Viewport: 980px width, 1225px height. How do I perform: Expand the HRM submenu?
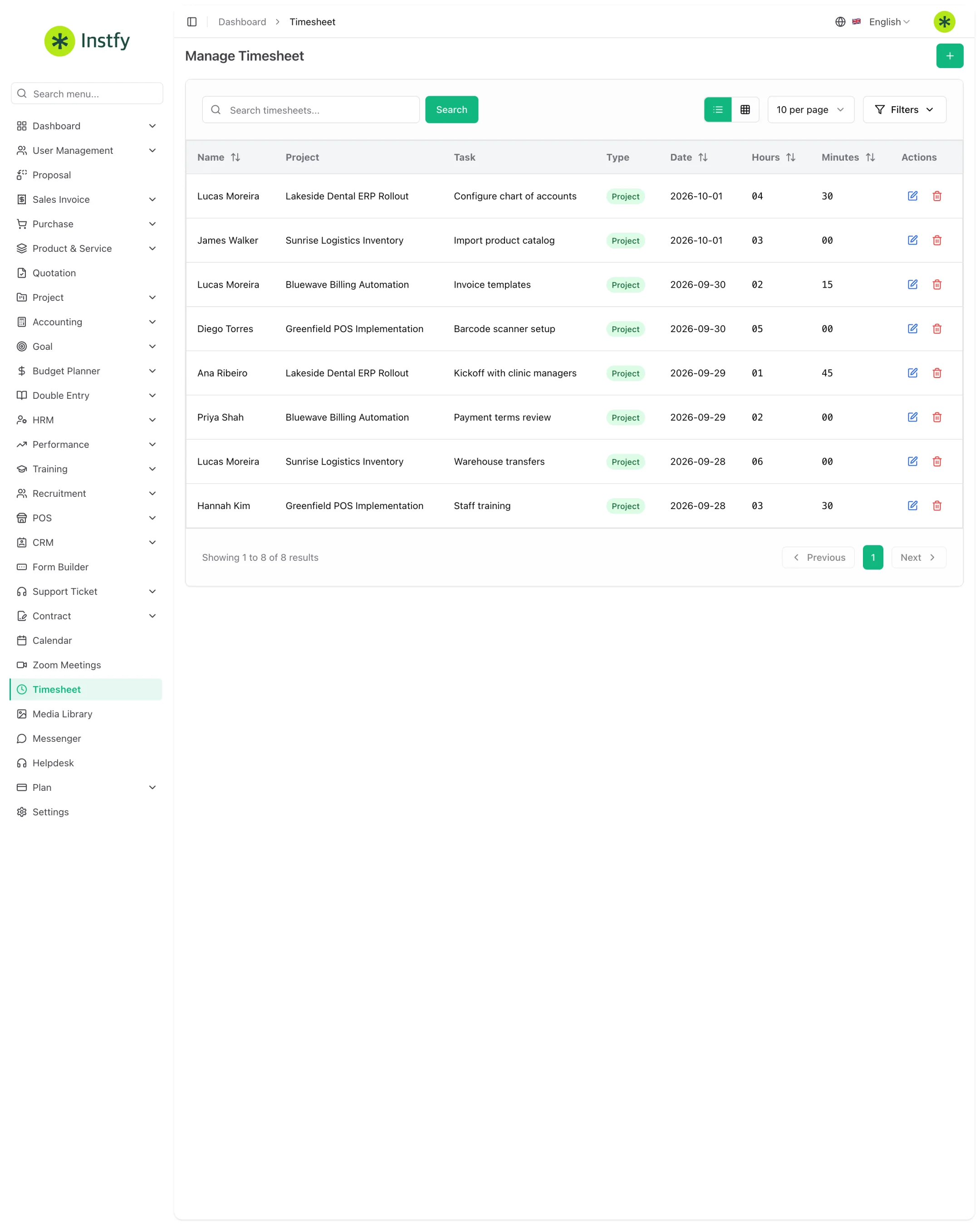[86, 420]
